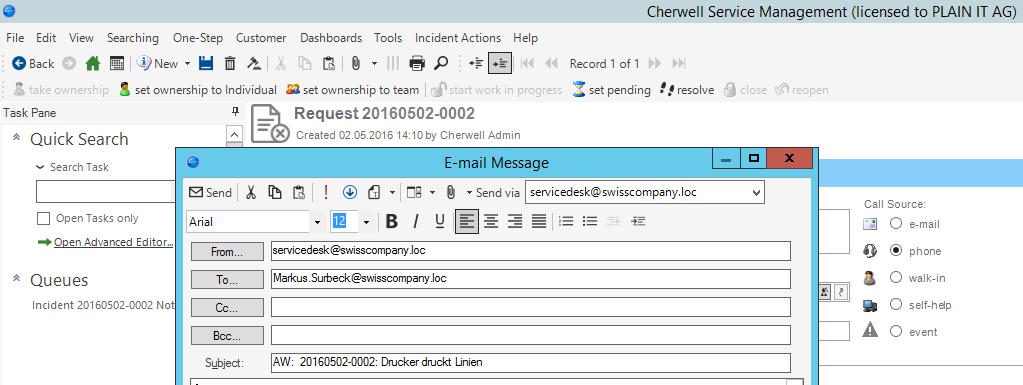Select walk-in as Call Source
Screen dimensions: 1023x385
[x=896, y=277]
